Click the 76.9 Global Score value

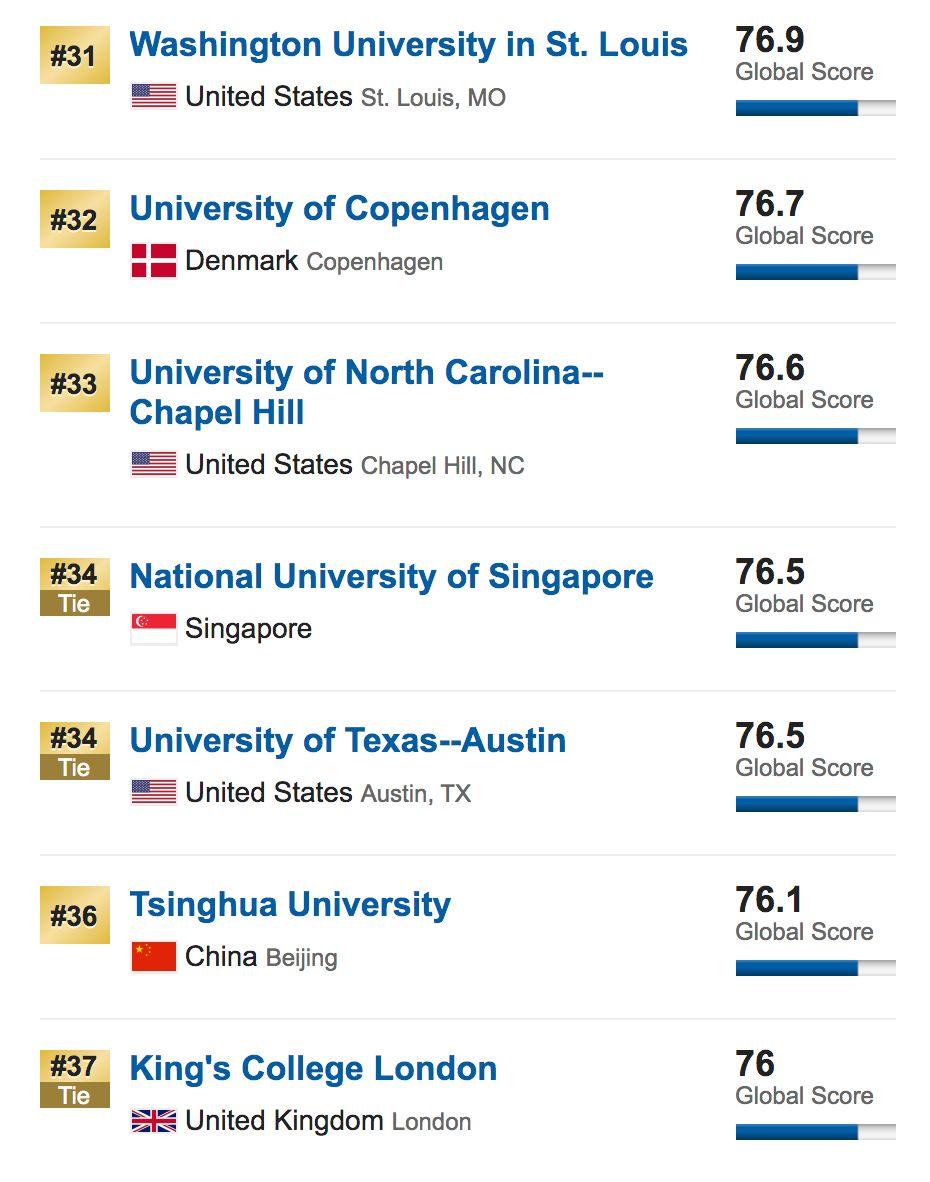770,40
